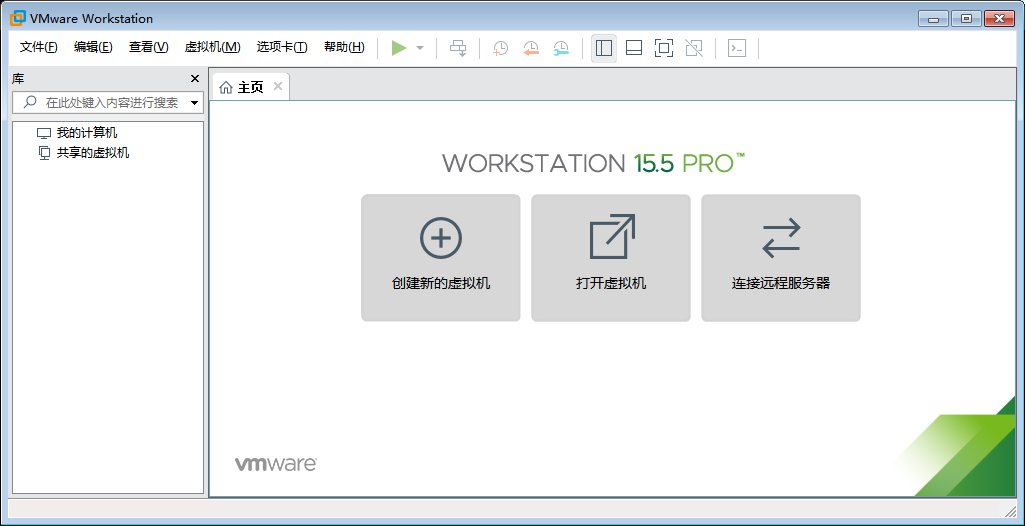Open the 文件(F) menu
Screen dimensions: 1025x526
39,47
